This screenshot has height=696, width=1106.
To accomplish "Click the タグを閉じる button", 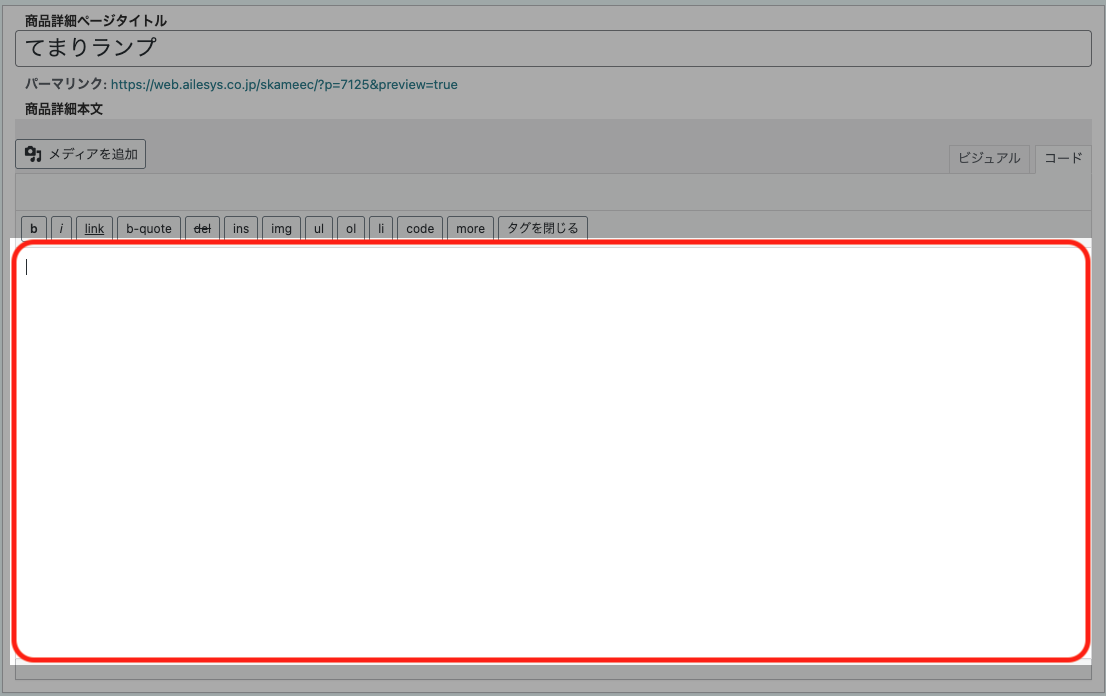I will [543, 229].
